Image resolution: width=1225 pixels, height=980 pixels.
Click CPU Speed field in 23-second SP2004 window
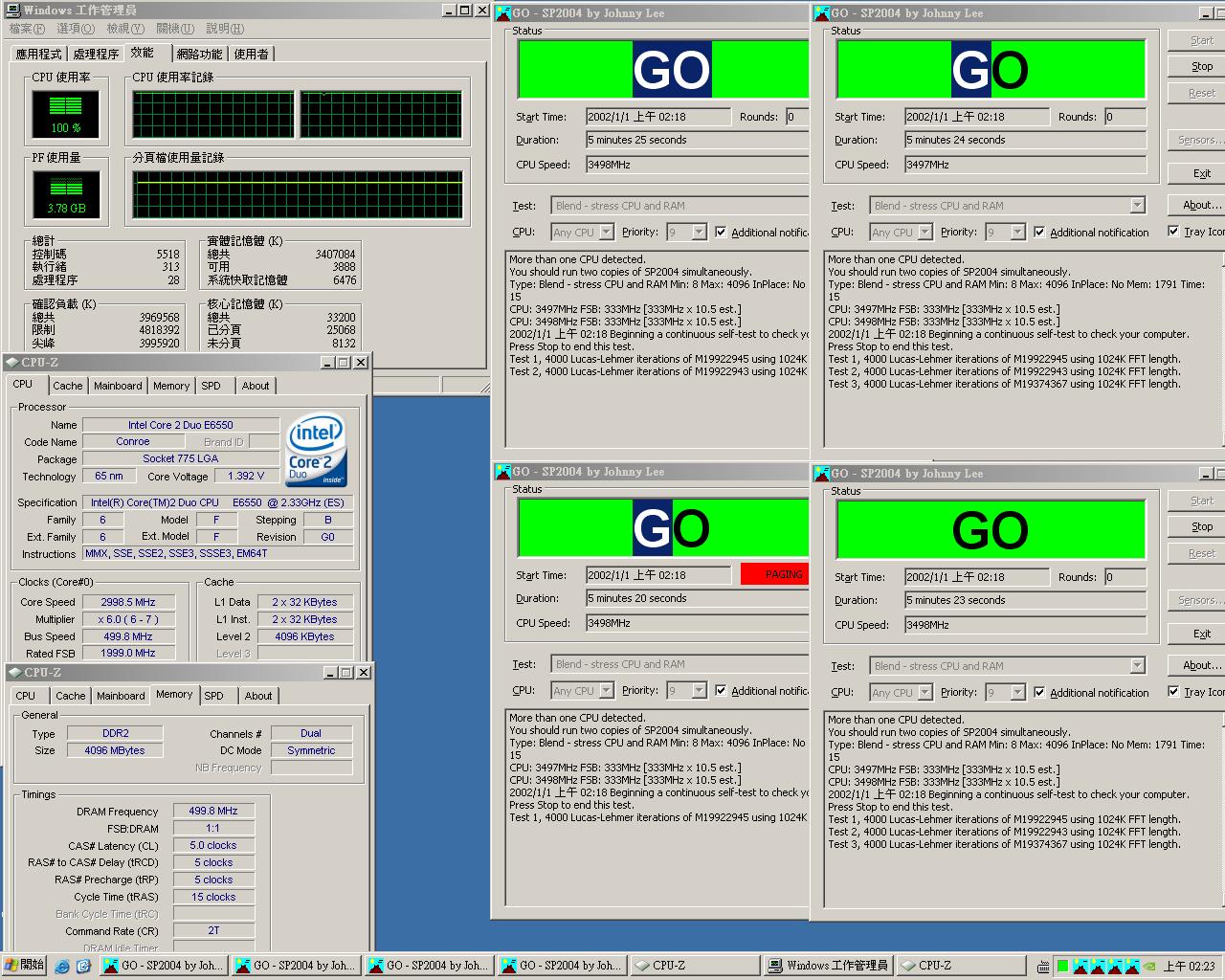pos(1025,625)
